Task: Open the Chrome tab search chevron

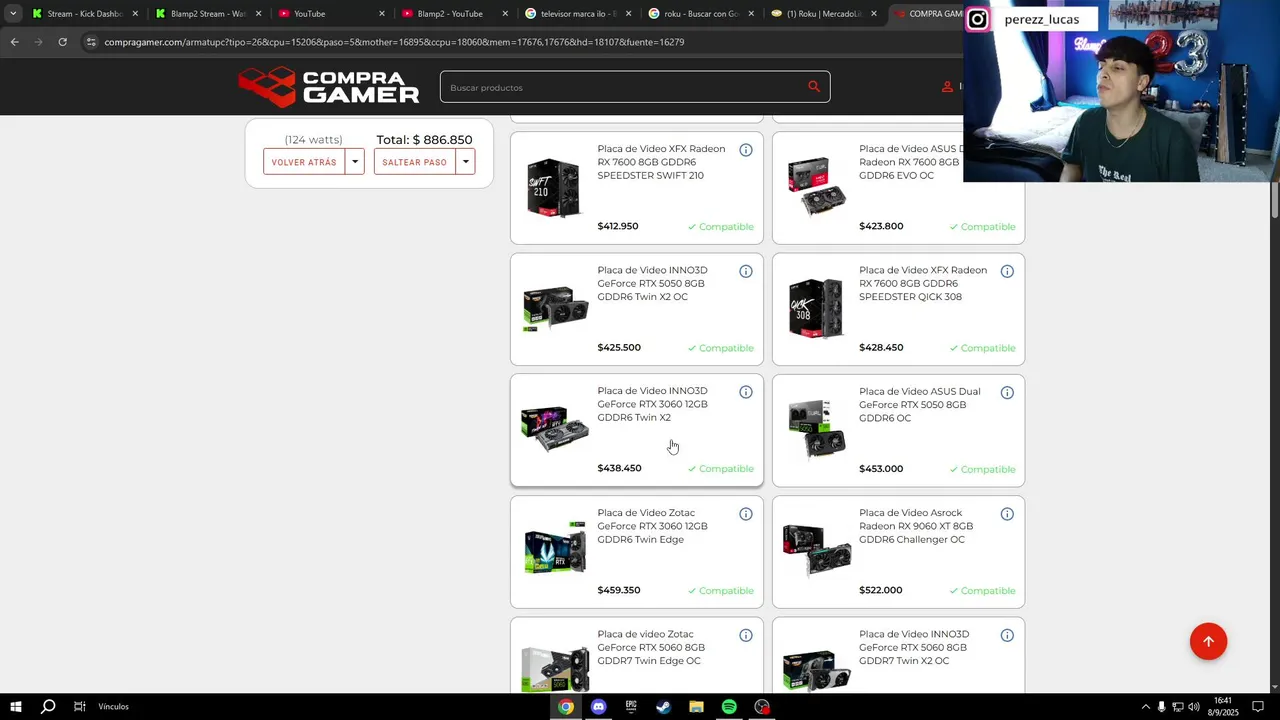Action: (x=12, y=14)
